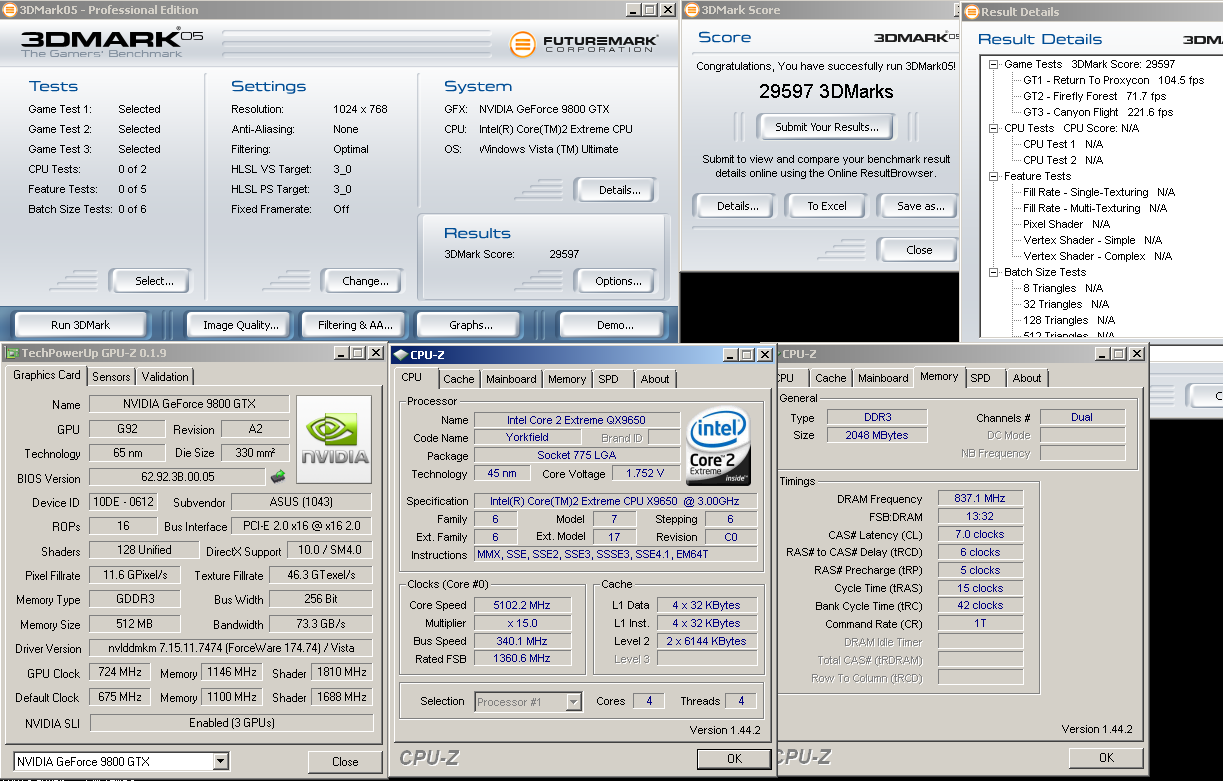Click the 3DMark Score window title icon
Screen dimensions: 1223x781
click(x=691, y=10)
